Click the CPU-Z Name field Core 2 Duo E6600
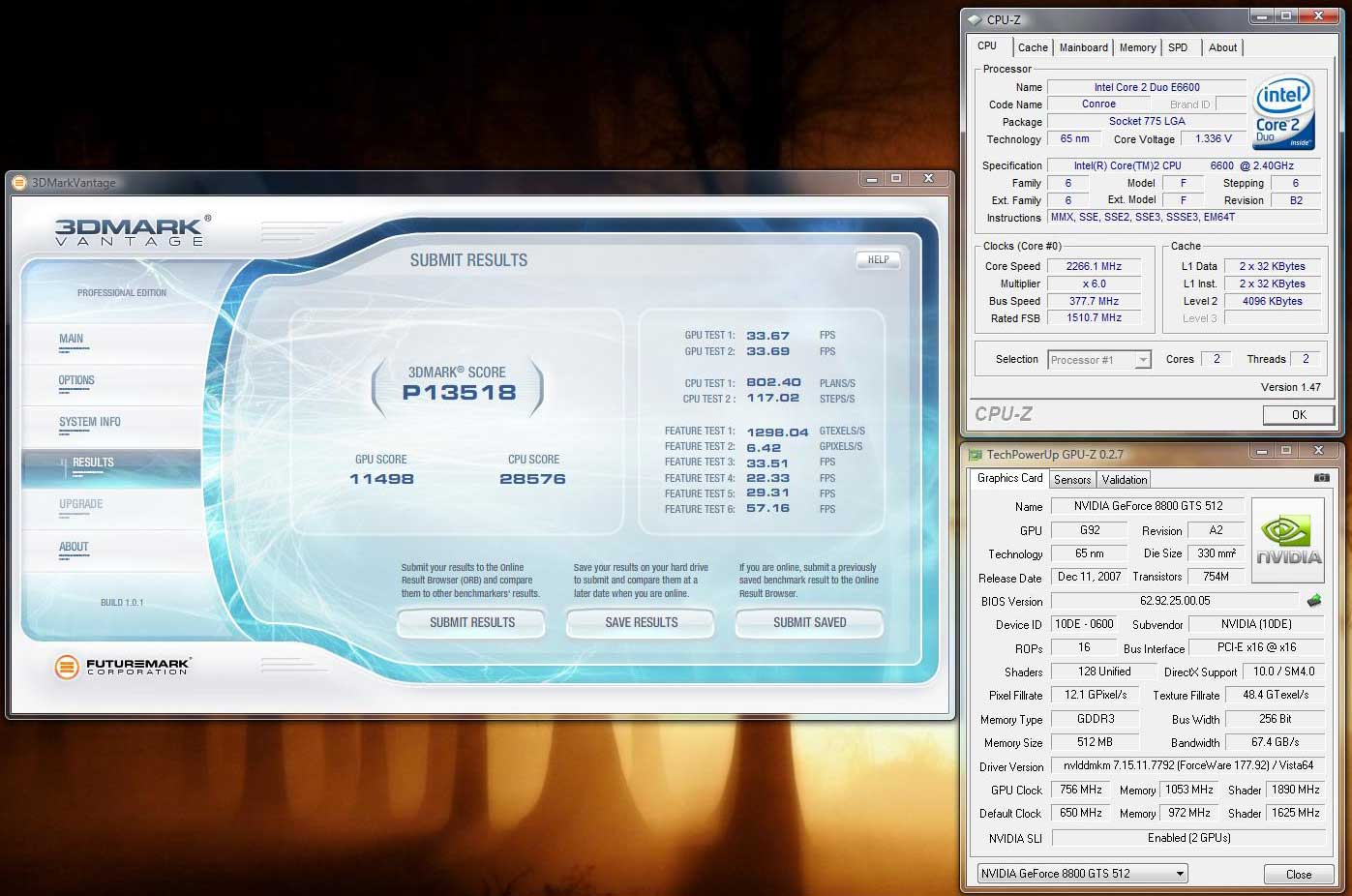1352x896 pixels. point(1147,87)
